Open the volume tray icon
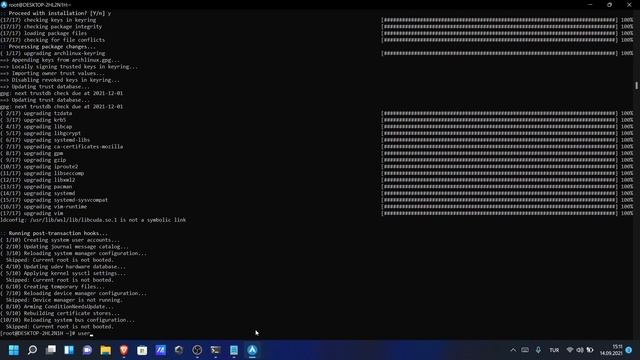 point(580,350)
